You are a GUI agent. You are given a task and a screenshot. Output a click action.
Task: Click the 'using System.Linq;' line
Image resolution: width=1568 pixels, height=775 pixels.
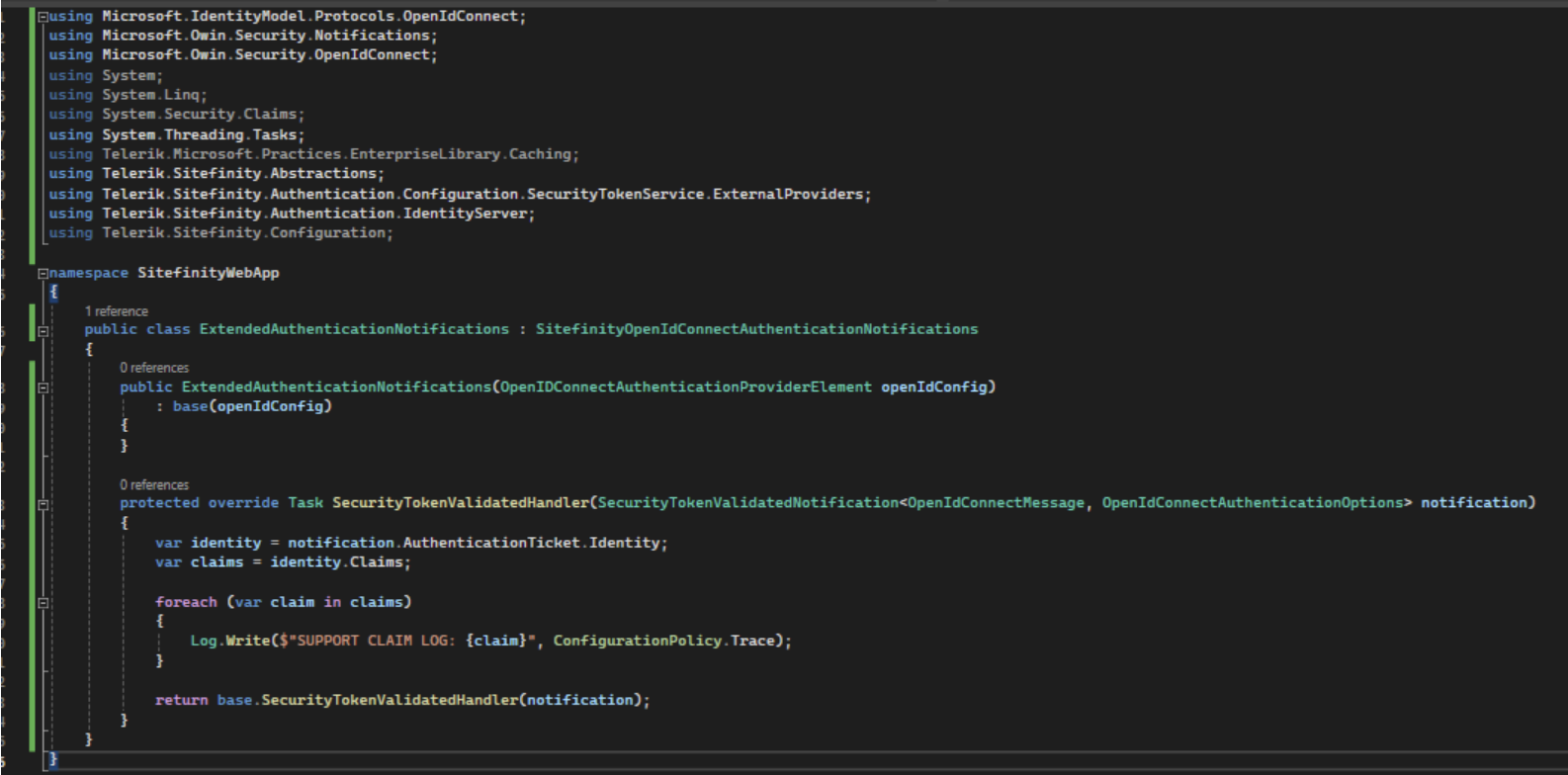[129, 95]
